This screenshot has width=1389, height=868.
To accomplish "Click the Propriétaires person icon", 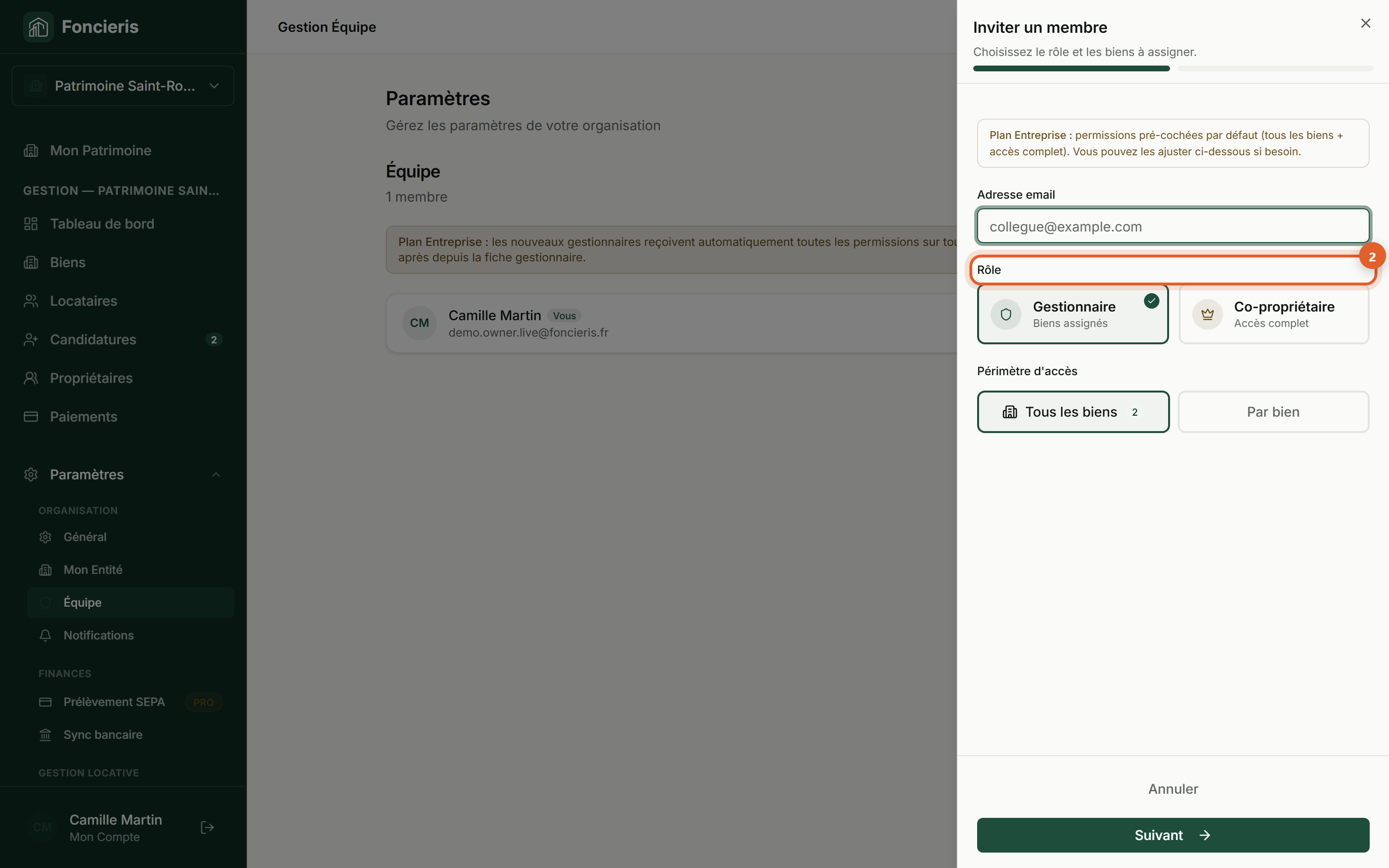I will coord(31,378).
